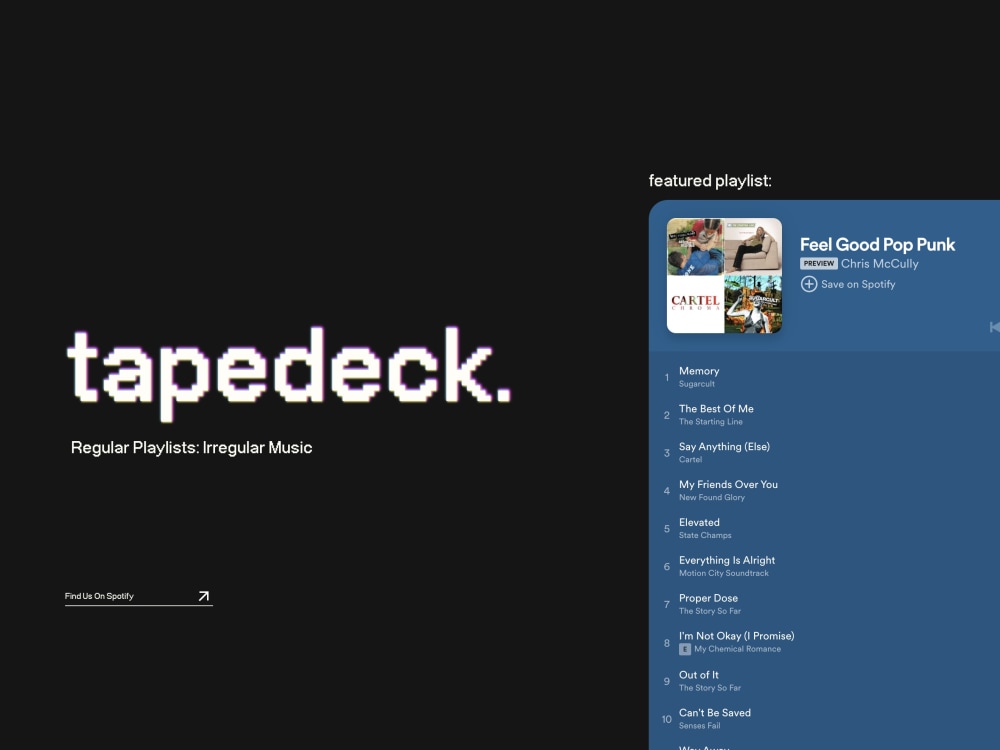Click the playlist cover art collage
This screenshot has width=1000, height=750.
(x=724, y=276)
